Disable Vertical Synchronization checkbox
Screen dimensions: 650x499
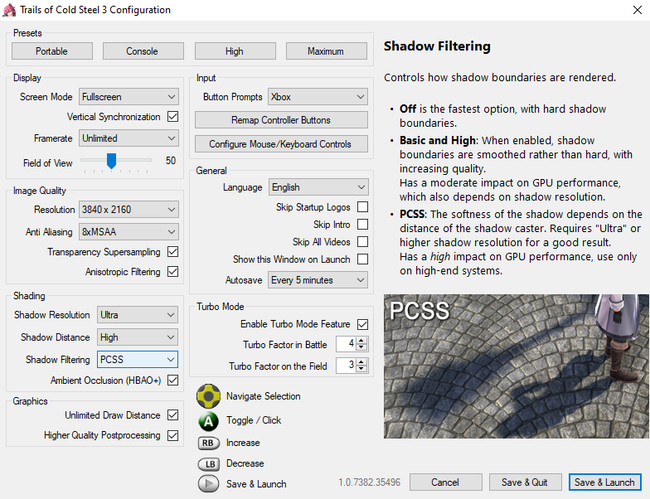(x=173, y=117)
